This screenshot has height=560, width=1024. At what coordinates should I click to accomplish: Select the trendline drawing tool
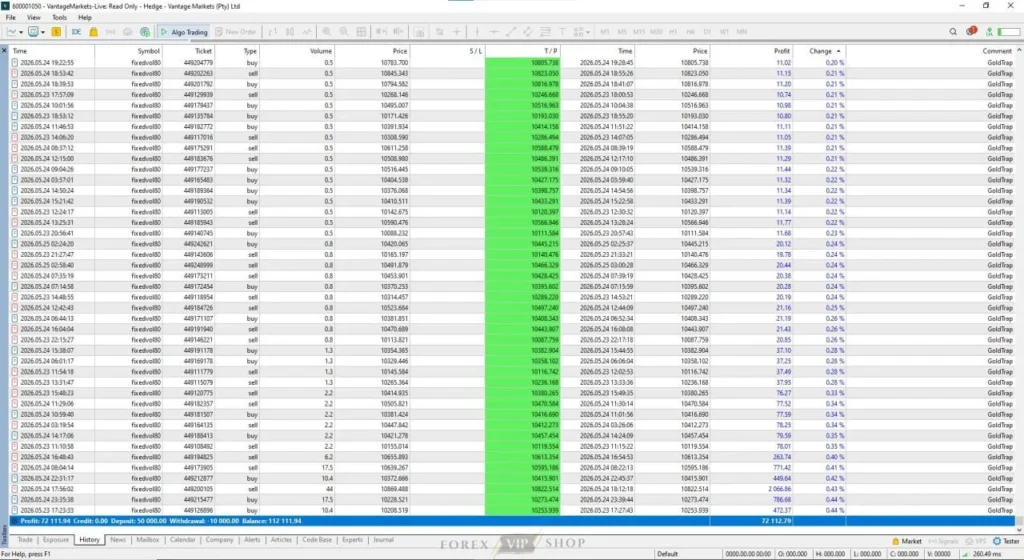tap(511, 31)
